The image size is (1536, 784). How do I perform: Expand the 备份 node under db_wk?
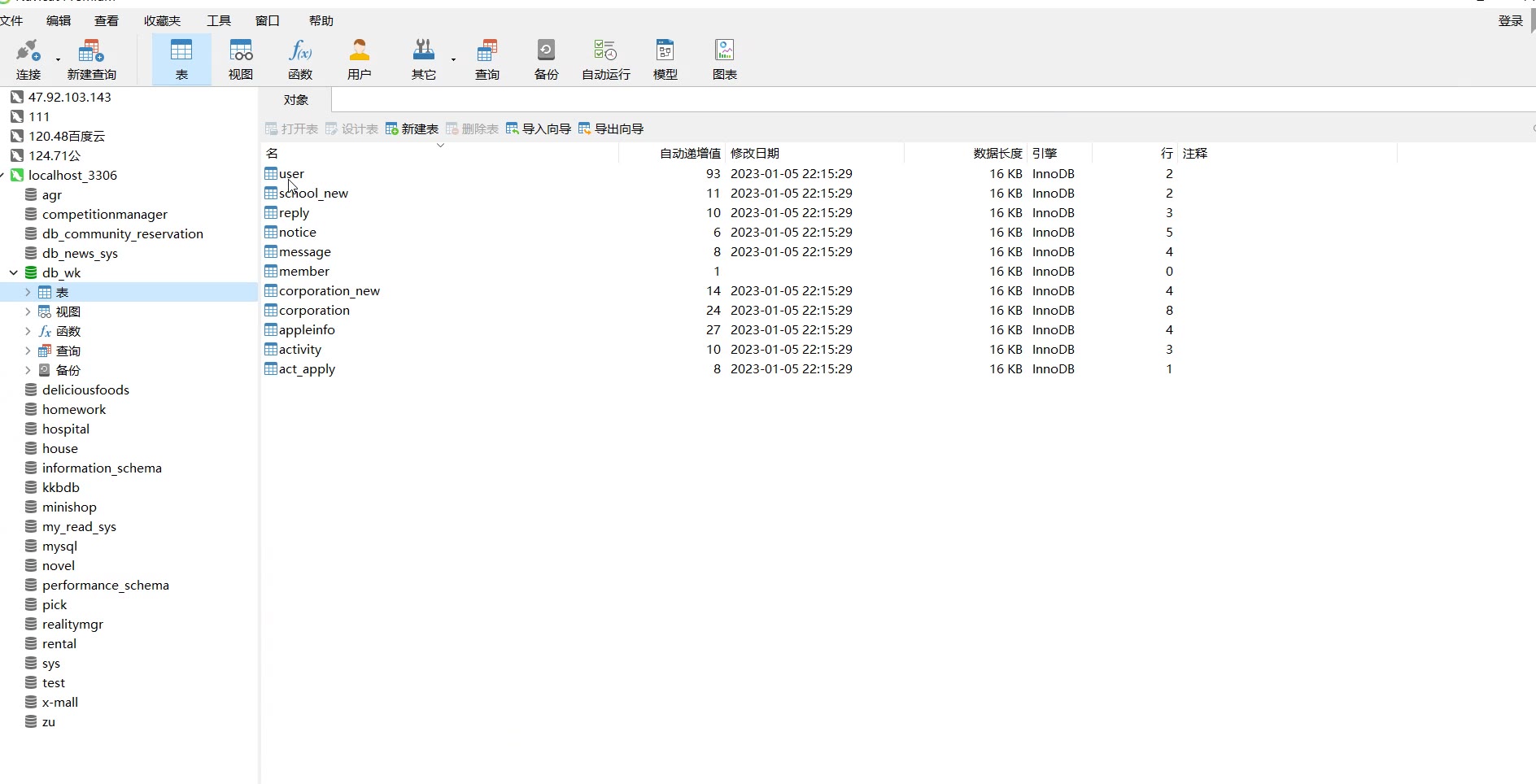(x=28, y=370)
